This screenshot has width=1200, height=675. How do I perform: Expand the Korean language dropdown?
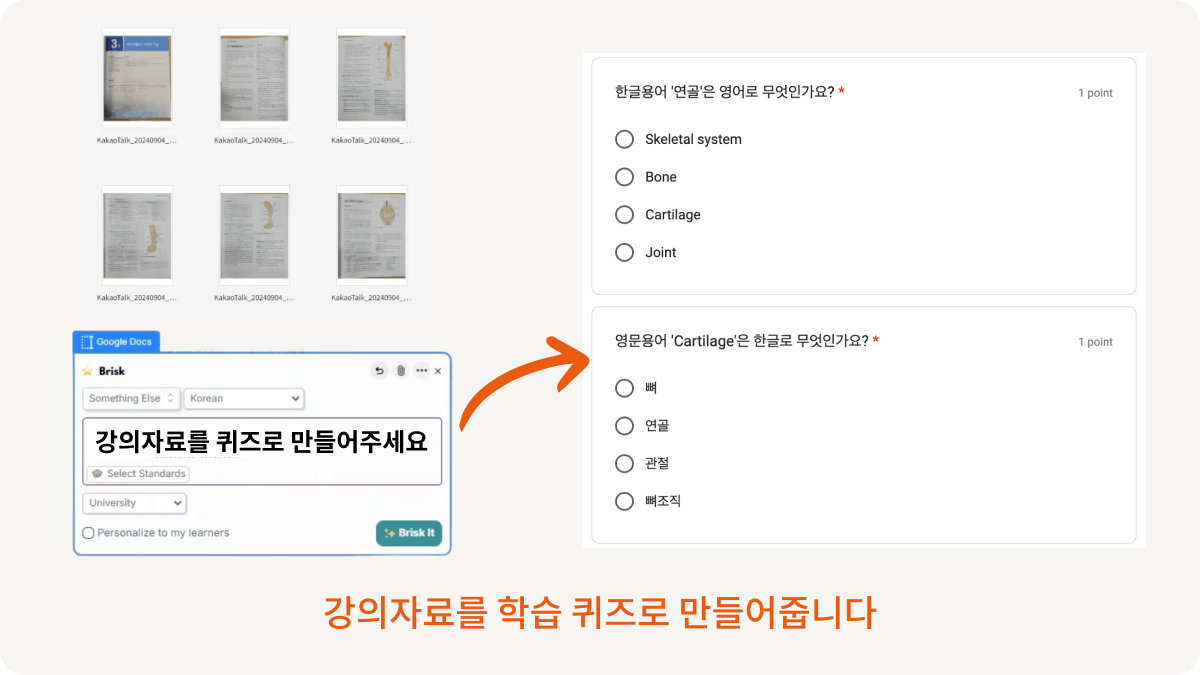pyautogui.click(x=244, y=398)
